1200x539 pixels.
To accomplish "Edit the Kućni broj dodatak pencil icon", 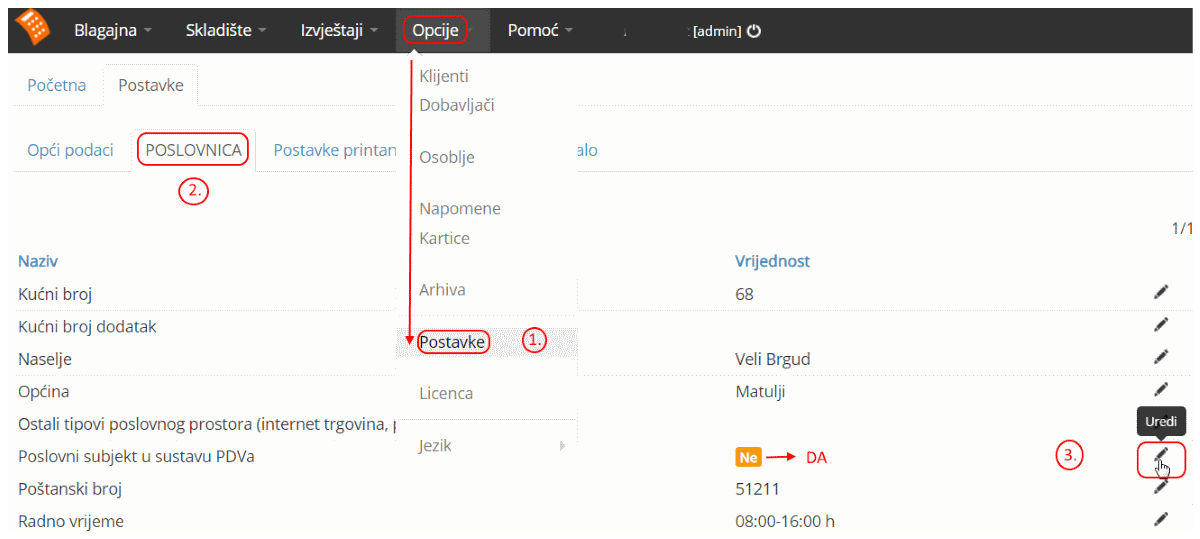I will (1160, 324).
